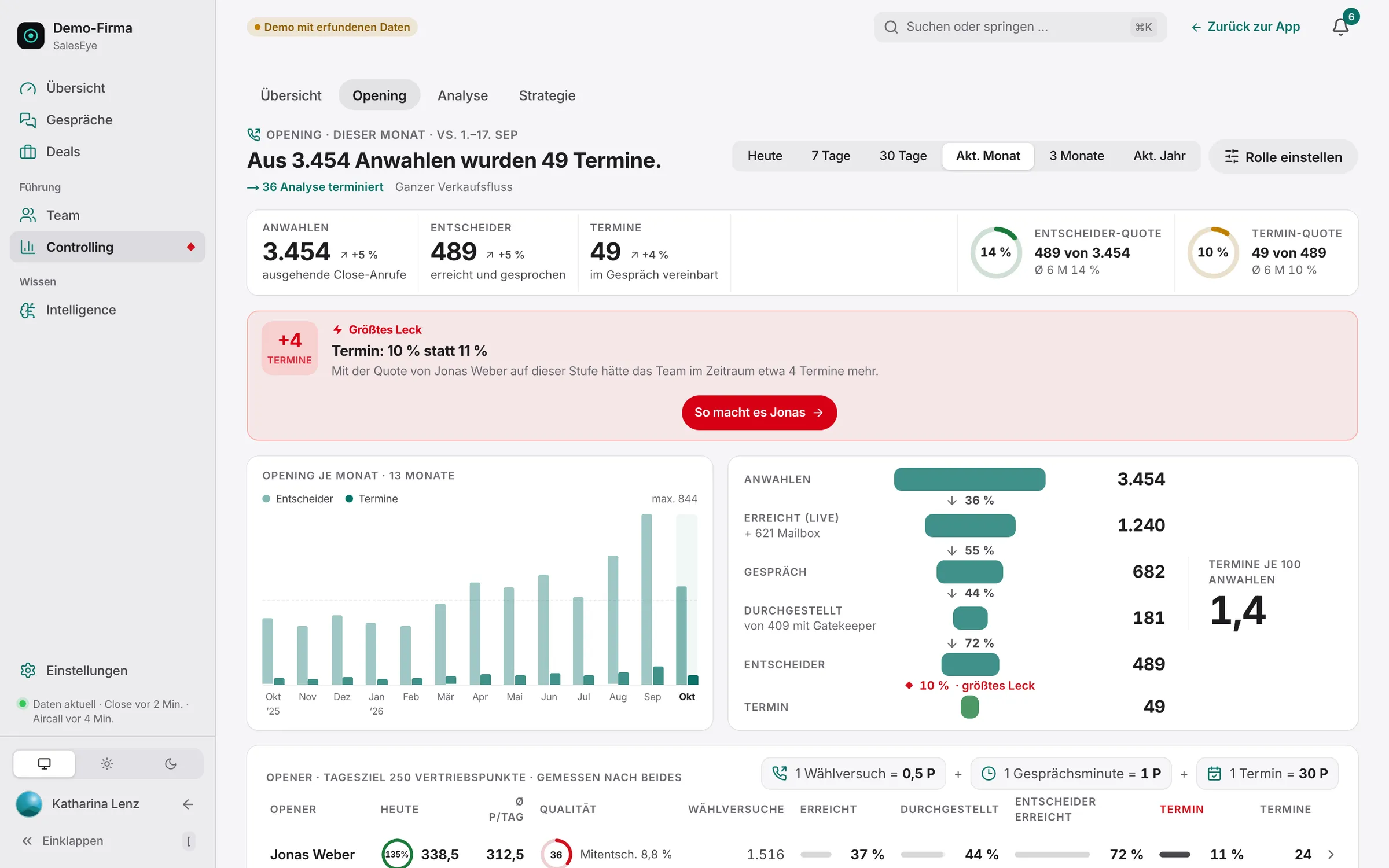Click the phone icon beside Opening heading
This screenshot has height=868, width=1389.
coord(253,135)
